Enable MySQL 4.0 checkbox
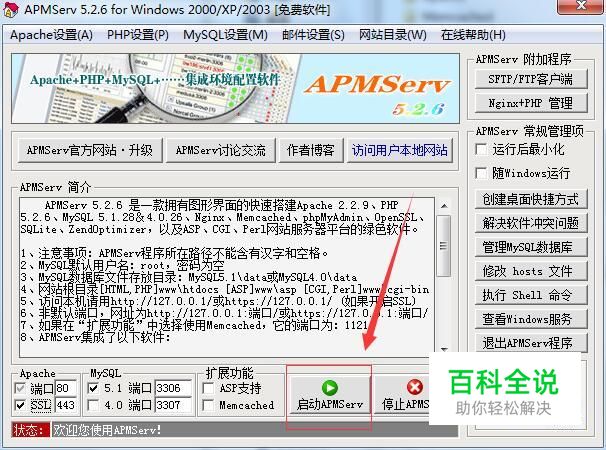The width and height of the screenshot is (606, 450). tap(93, 405)
